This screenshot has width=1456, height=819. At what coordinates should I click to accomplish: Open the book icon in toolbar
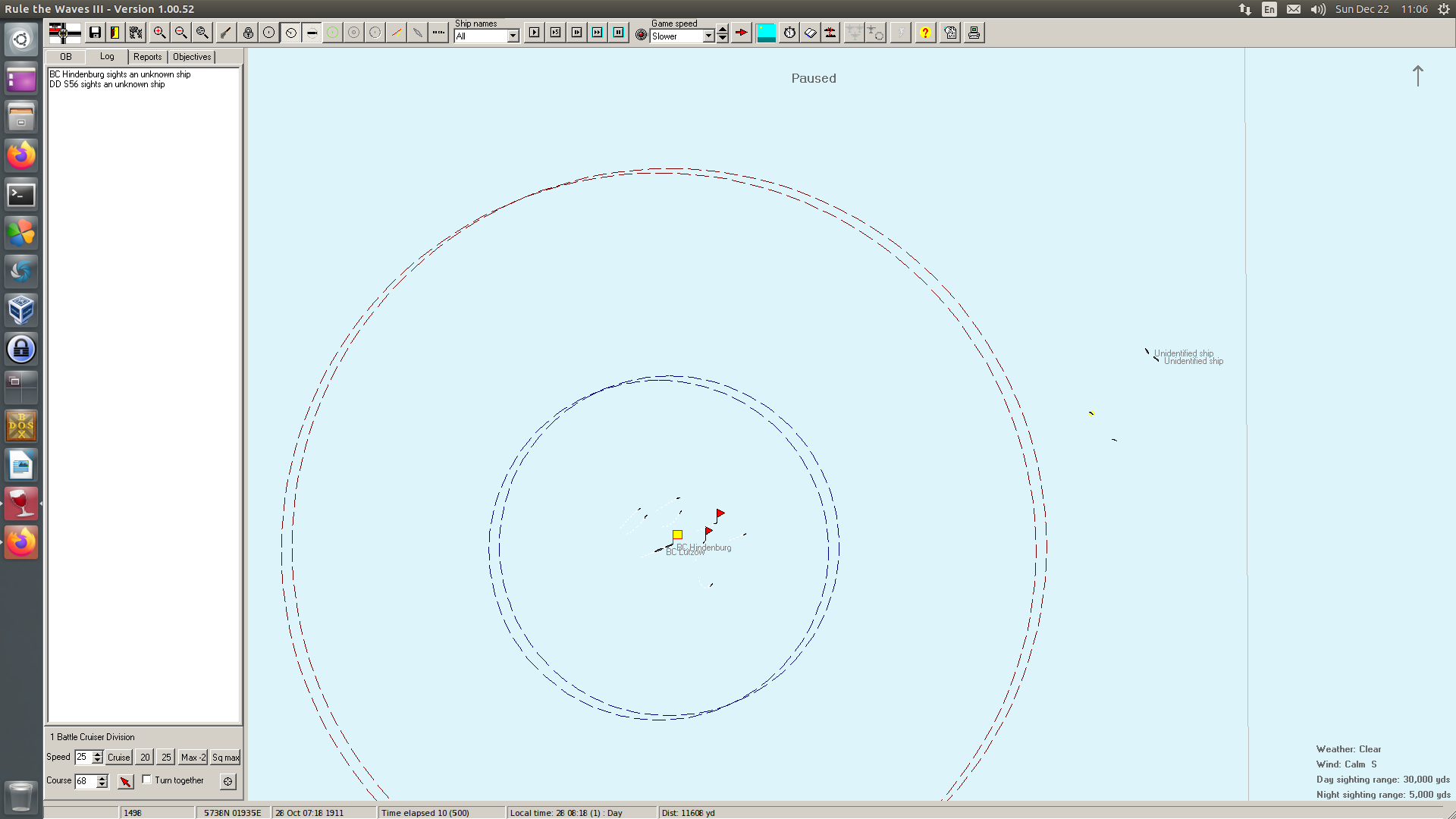[811, 33]
